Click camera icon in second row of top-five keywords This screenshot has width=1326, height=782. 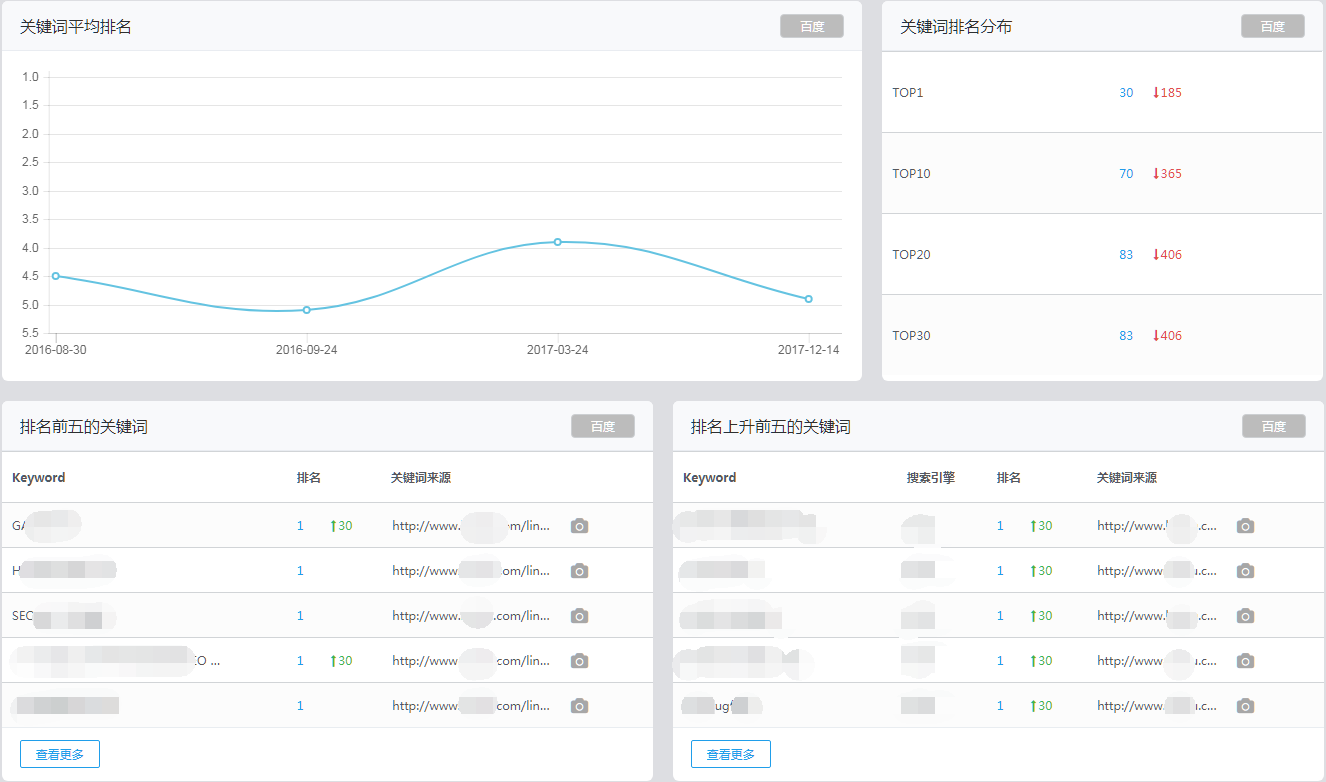(x=579, y=571)
